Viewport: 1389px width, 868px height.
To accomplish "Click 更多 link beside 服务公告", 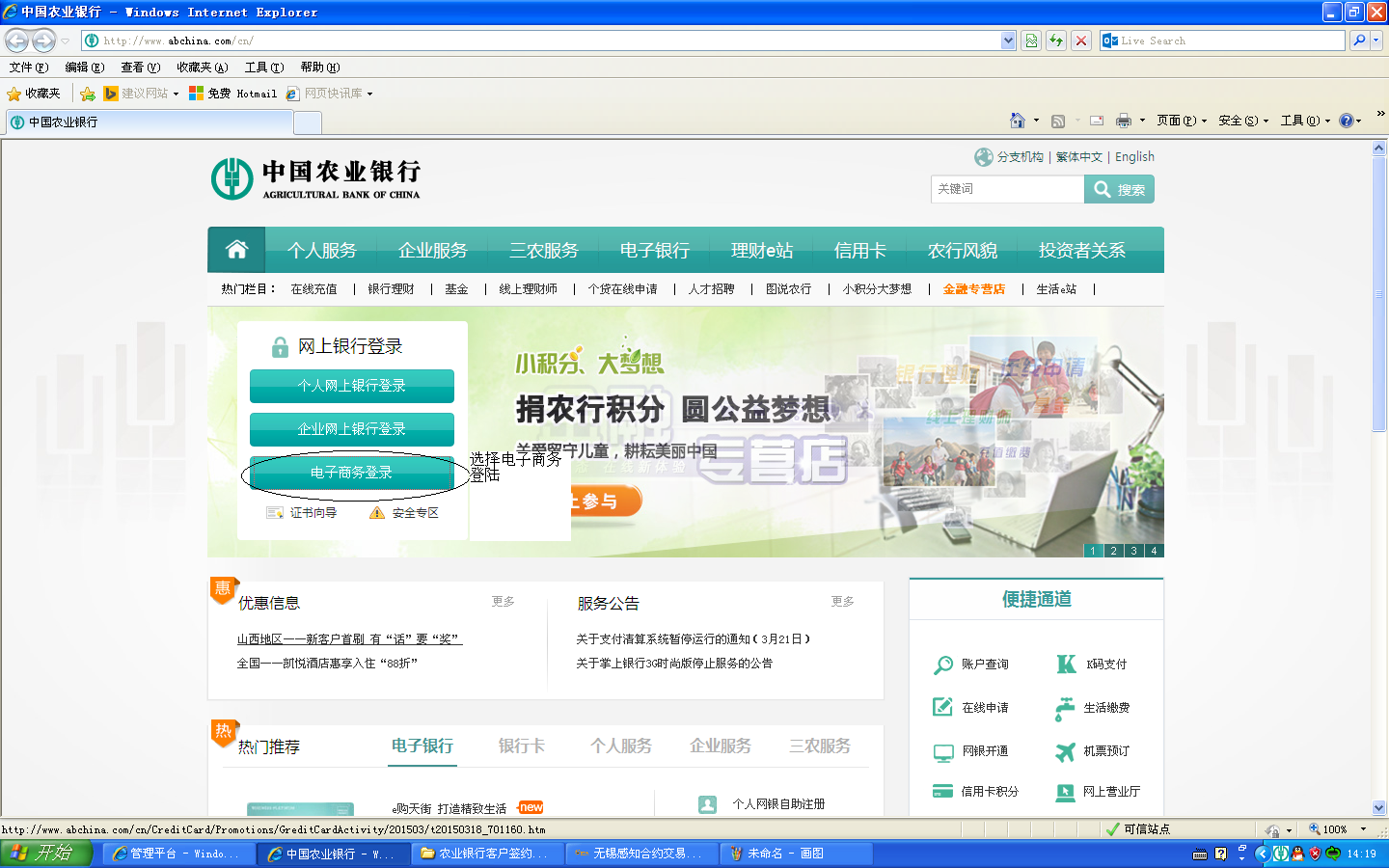I will (843, 601).
